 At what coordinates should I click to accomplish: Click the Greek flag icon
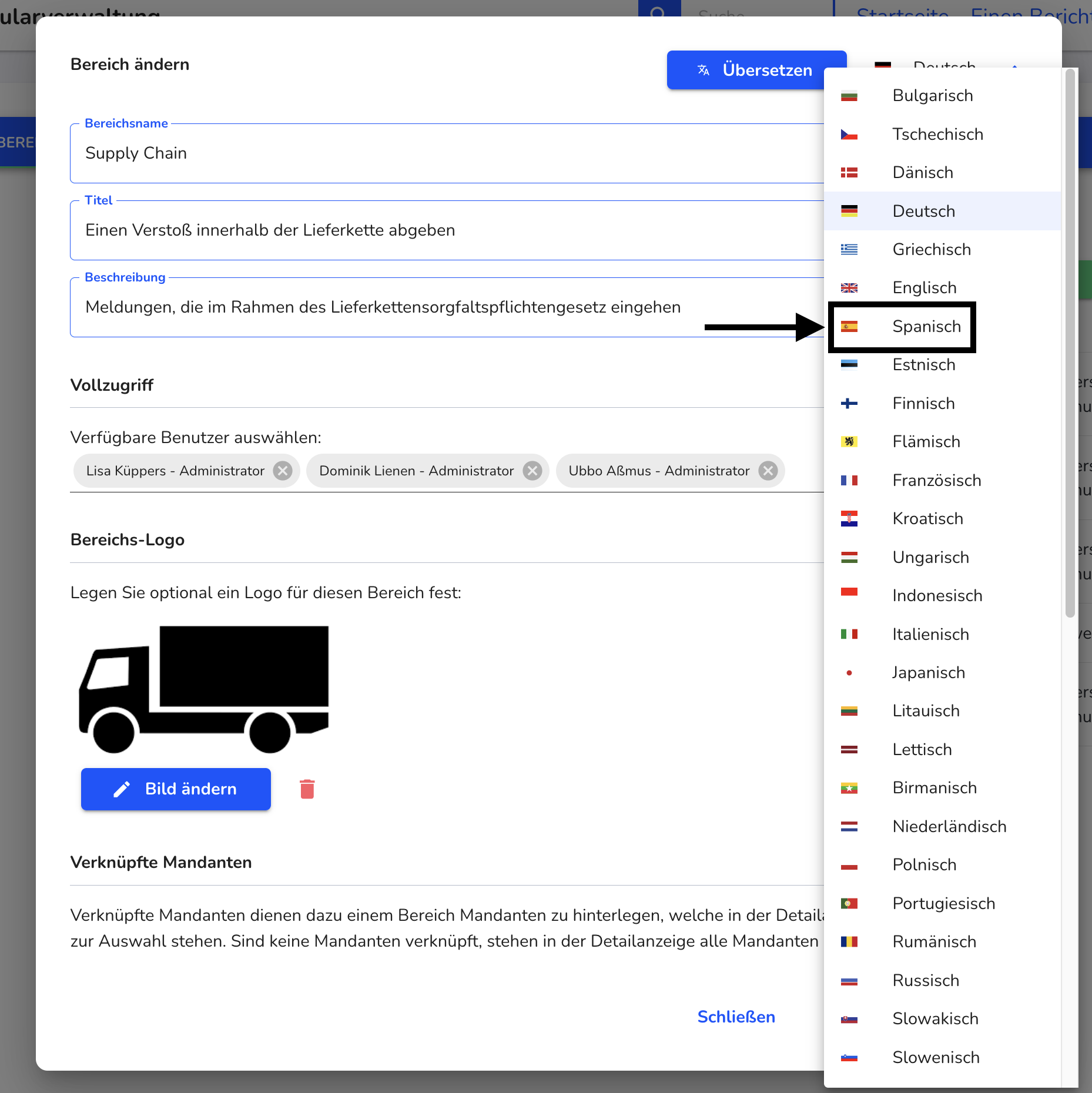(849, 250)
